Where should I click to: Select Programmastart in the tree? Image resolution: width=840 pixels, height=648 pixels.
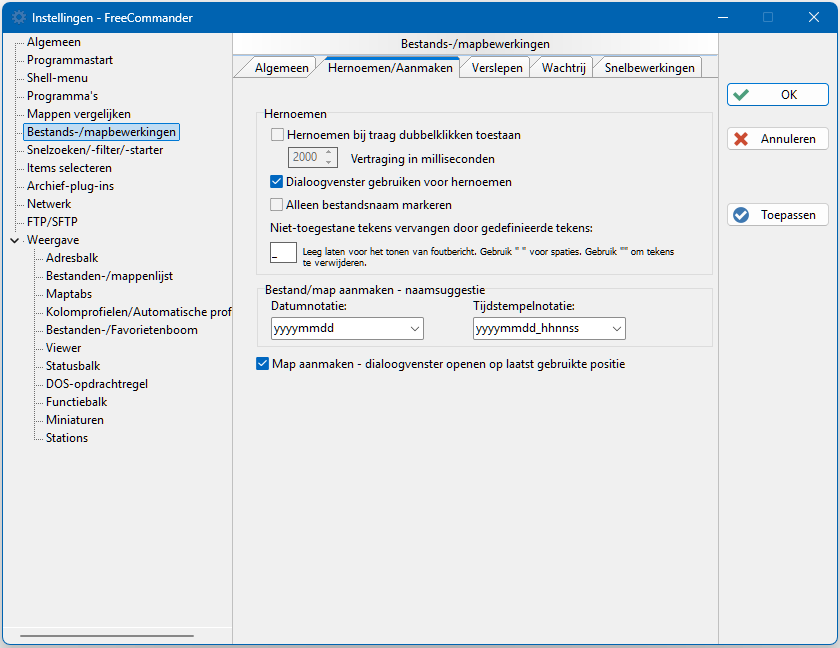[70, 60]
